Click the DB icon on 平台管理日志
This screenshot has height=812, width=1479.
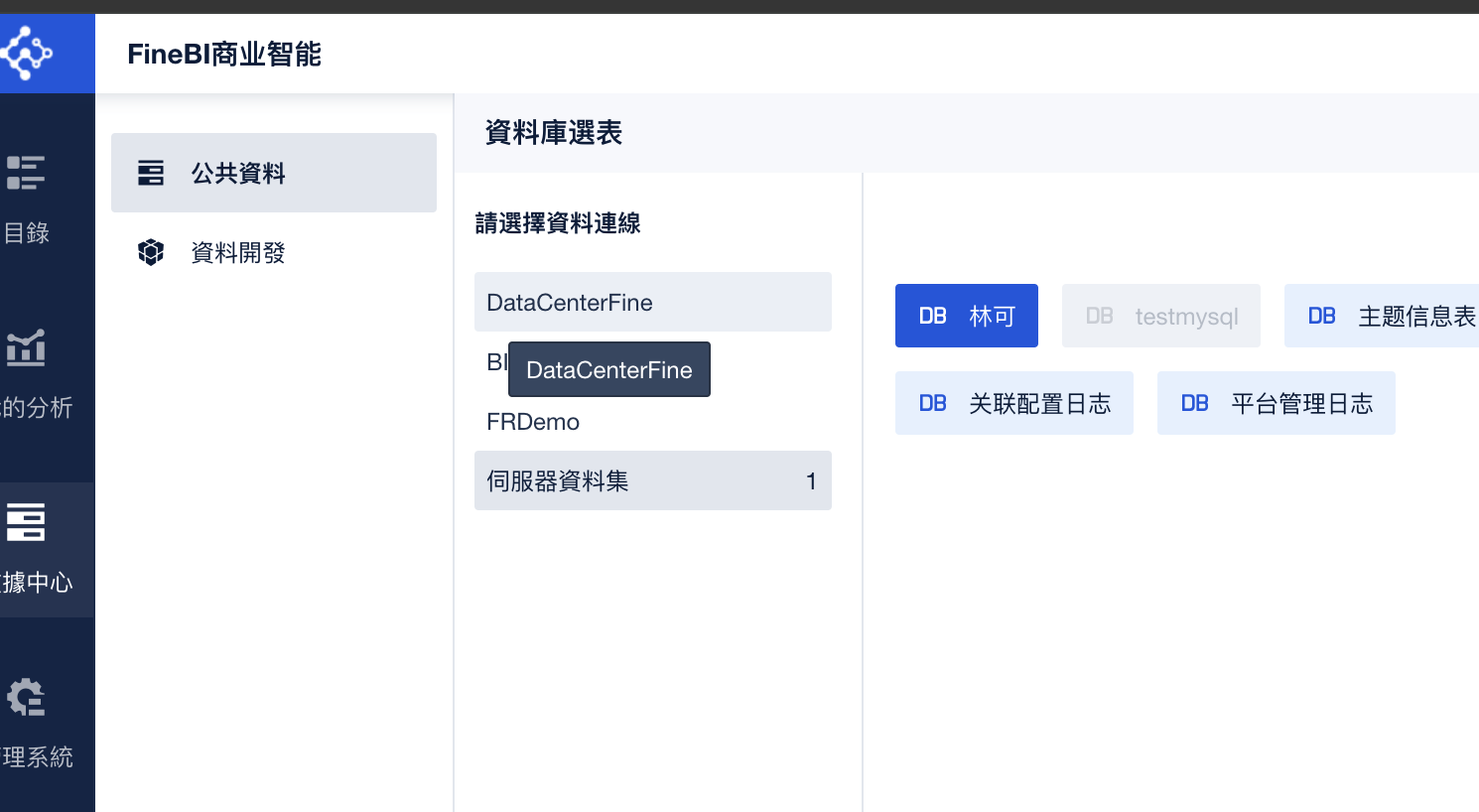(x=1195, y=403)
